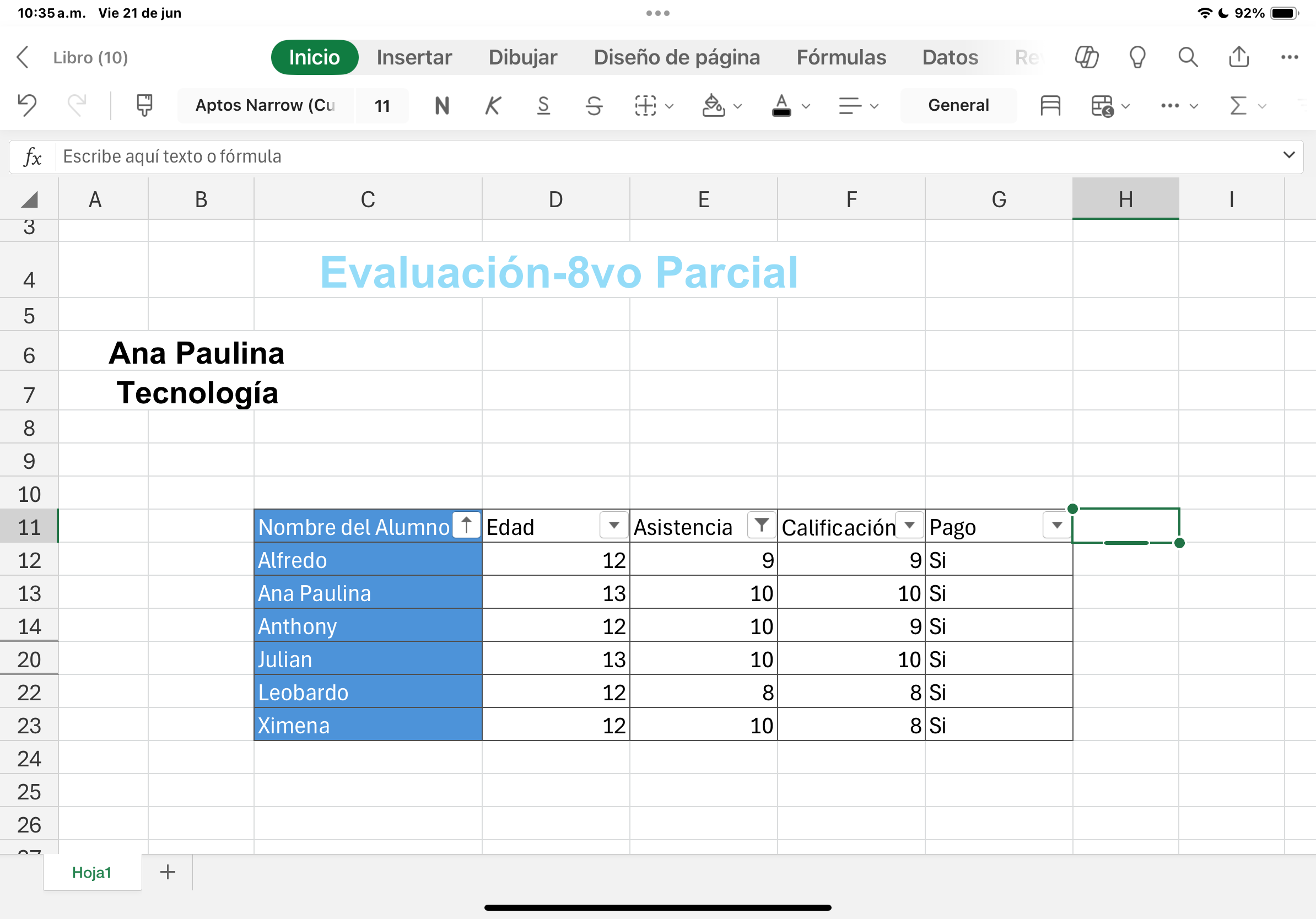Image resolution: width=1316 pixels, height=919 pixels.
Task: Tap the lightbulb tell me icon
Action: point(1137,57)
